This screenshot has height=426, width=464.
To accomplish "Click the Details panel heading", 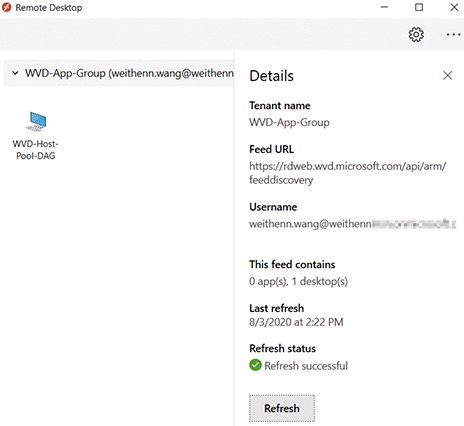I will pyautogui.click(x=271, y=76).
